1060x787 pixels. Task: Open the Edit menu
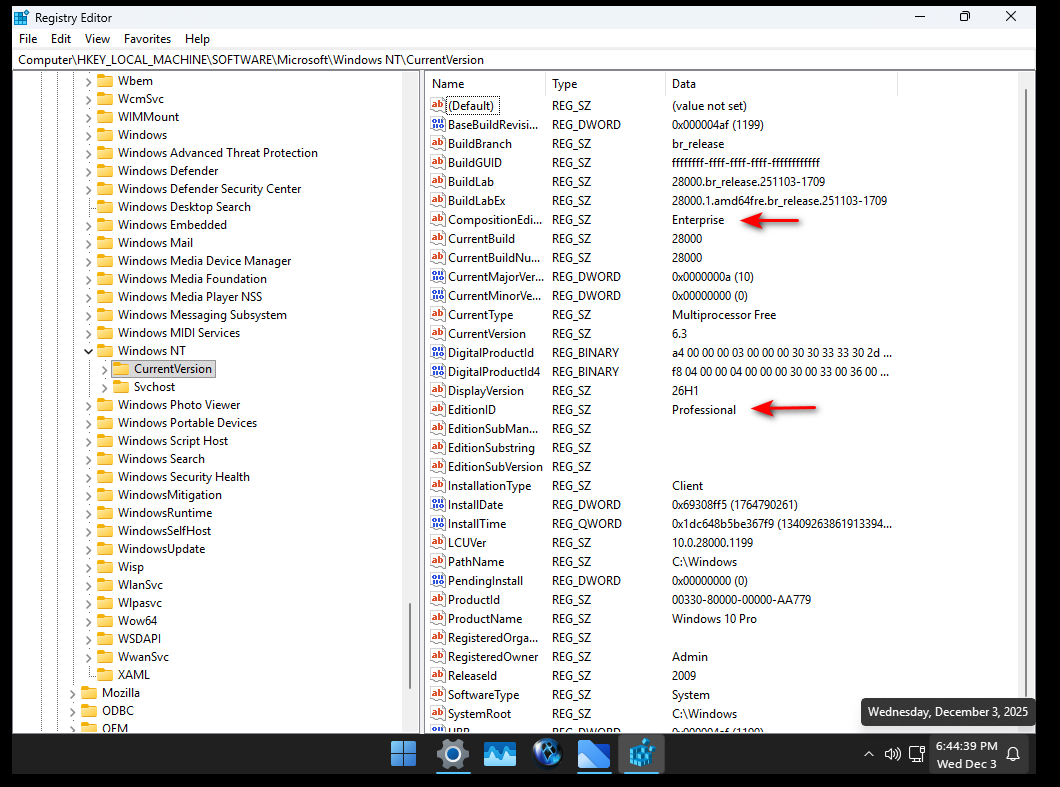[61, 39]
